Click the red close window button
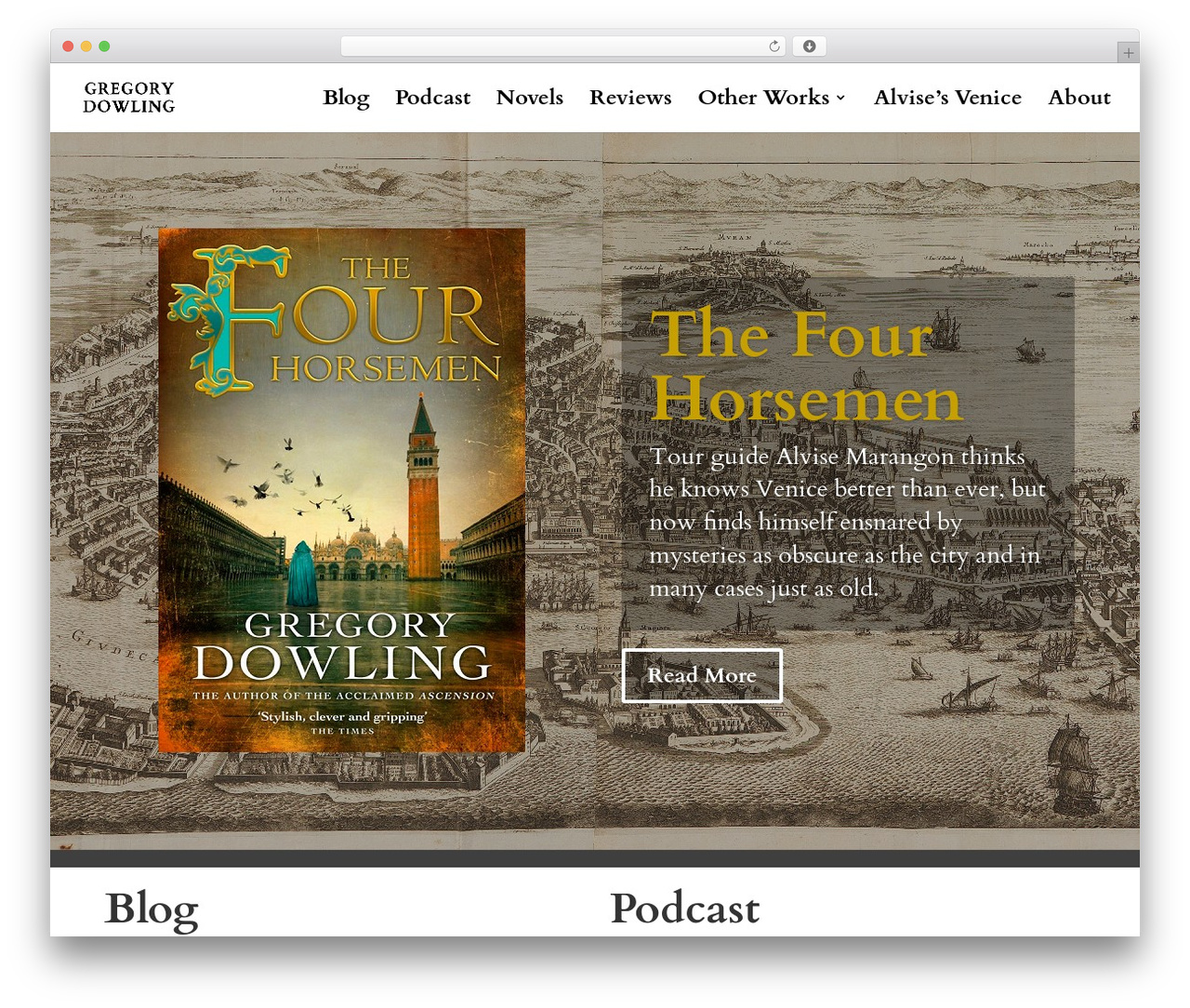This screenshot has width=1190, height=1008. (x=68, y=46)
